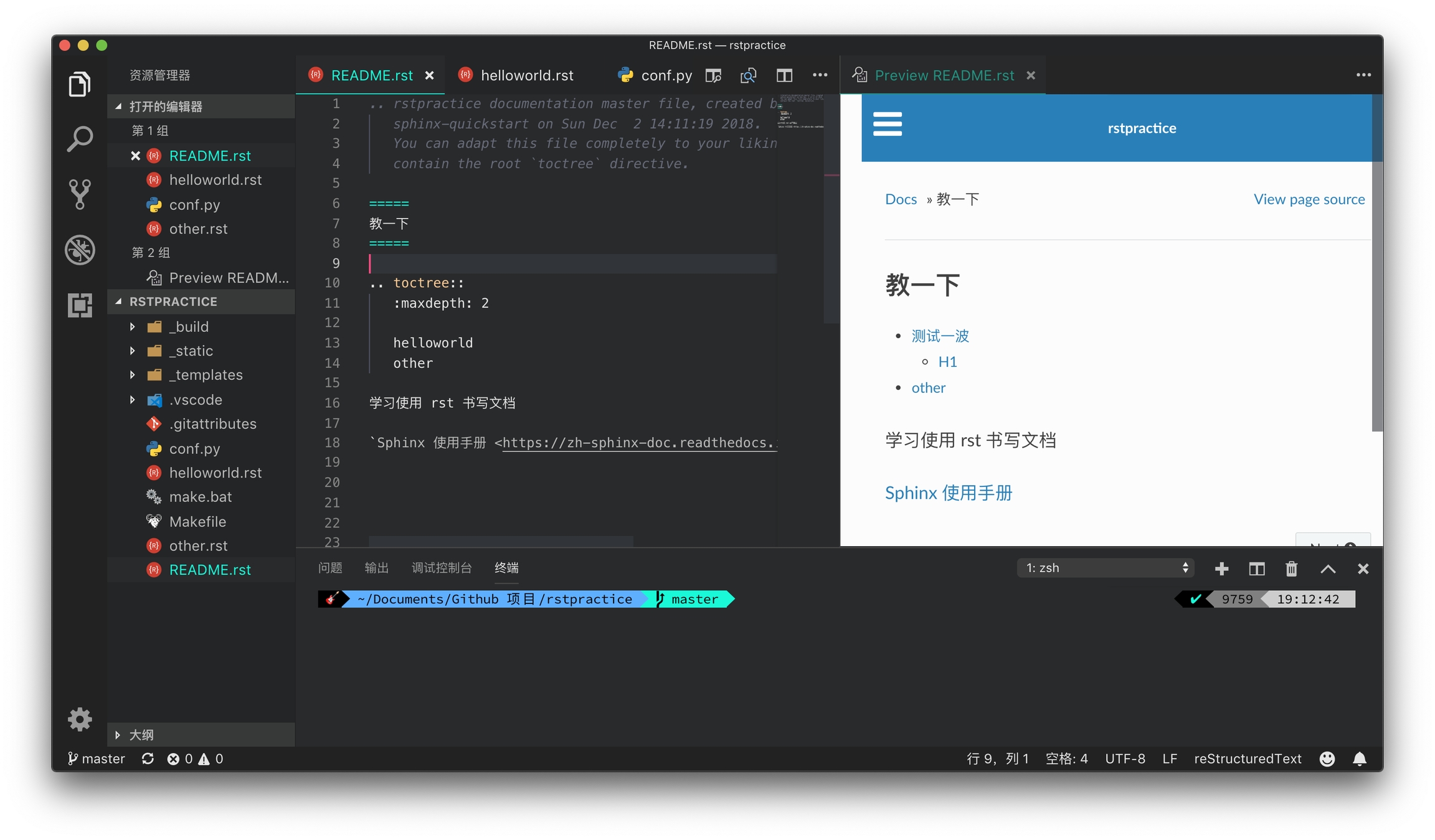Open the Search view in activity bar
The width and height of the screenshot is (1435, 840).
coord(80,139)
